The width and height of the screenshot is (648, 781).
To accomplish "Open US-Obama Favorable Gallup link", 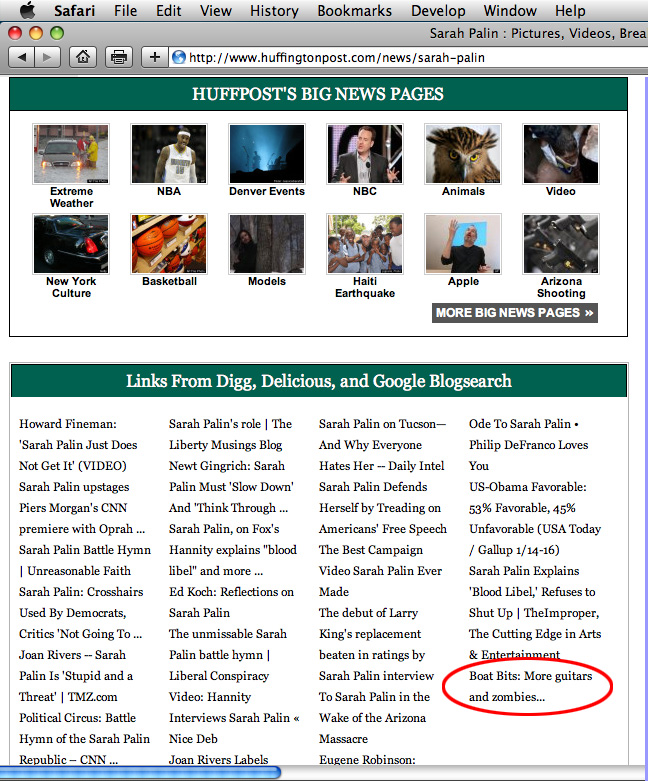I will 534,518.
